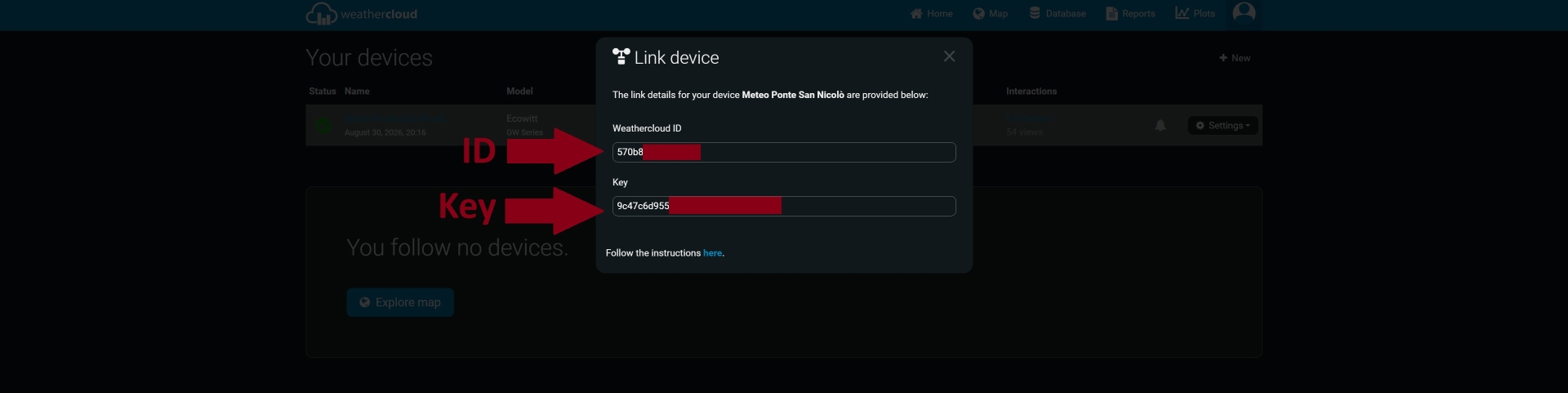1568x393 pixels.
Task: Open the Plots section
Action: point(1196,14)
